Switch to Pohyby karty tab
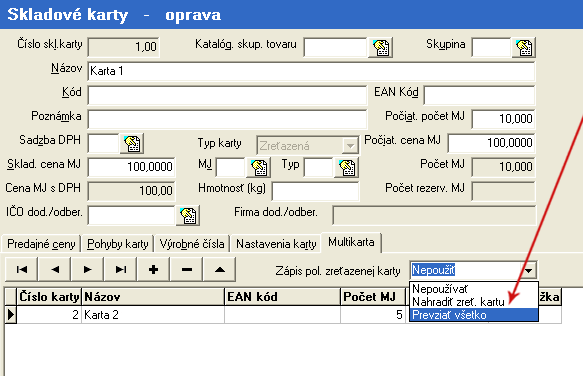The width and height of the screenshot is (583, 376). [x=117, y=244]
